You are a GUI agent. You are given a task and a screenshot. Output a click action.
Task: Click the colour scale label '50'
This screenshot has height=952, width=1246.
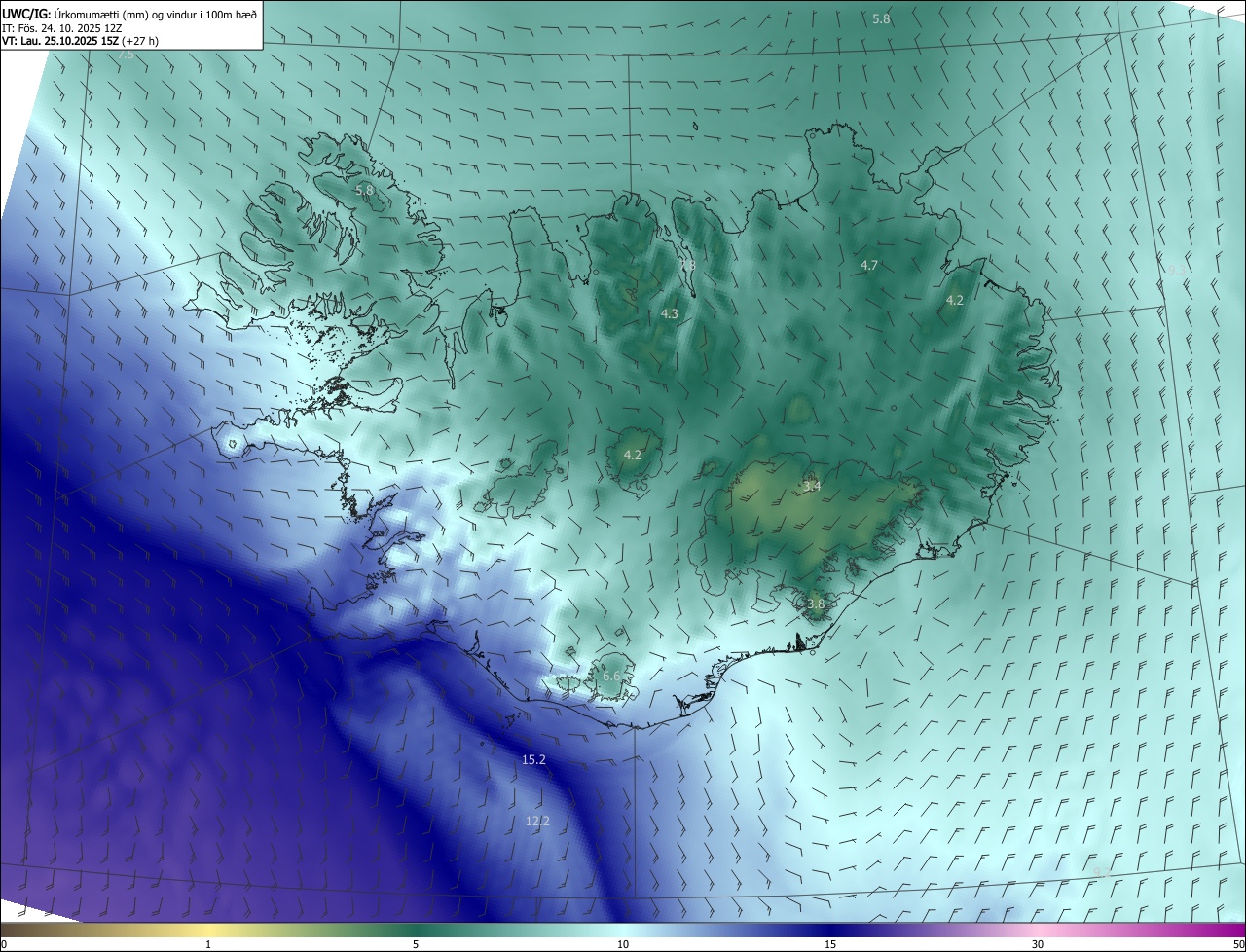1237,944
